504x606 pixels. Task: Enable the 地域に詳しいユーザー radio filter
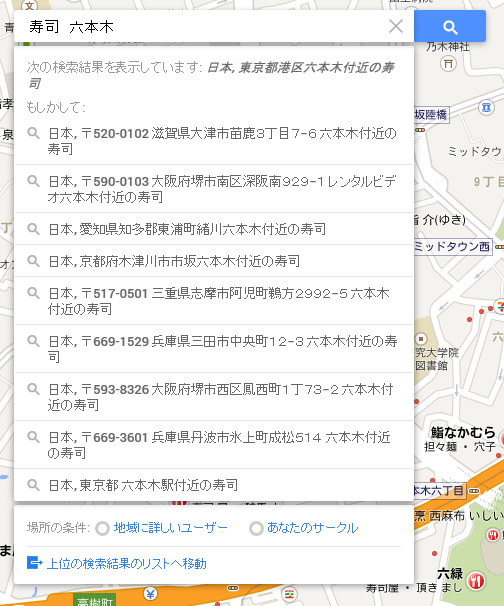click(102, 528)
